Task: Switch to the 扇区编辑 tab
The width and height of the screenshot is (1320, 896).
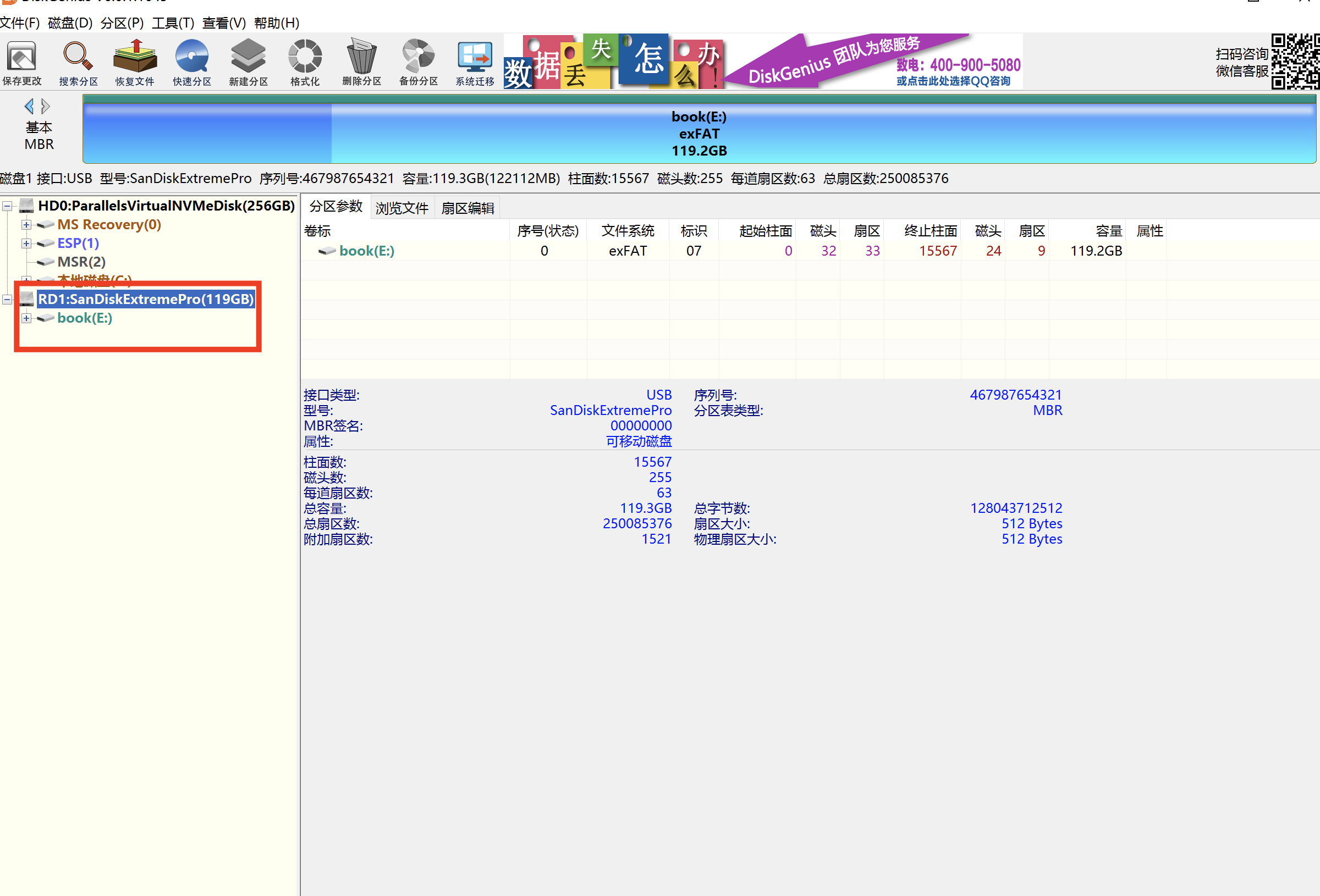Action: tap(468, 208)
